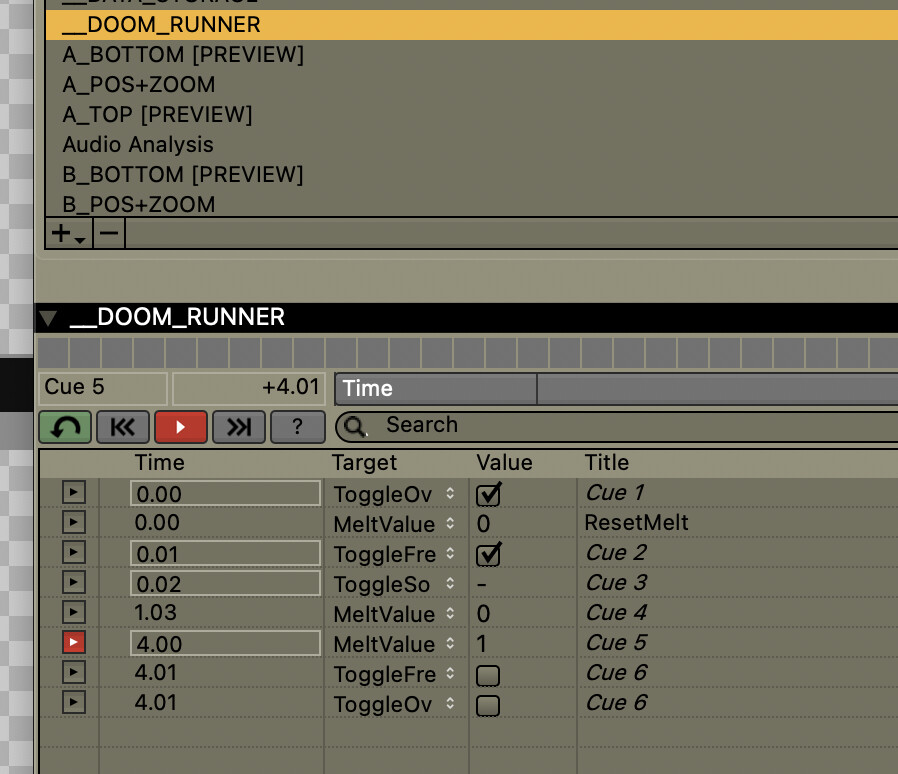Viewport: 898px width, 774px height.
Task: Jump to the previous cue button
Action: 123,427
